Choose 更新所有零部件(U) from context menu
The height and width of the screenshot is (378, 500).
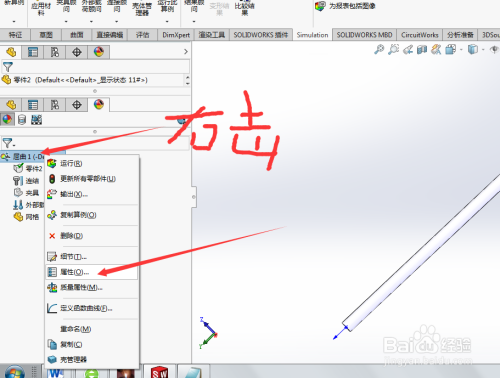(x=92, y=179)
